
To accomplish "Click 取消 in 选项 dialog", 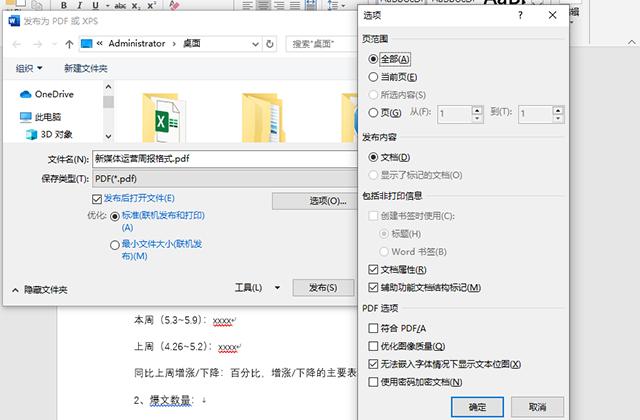I will pos(537,407).
